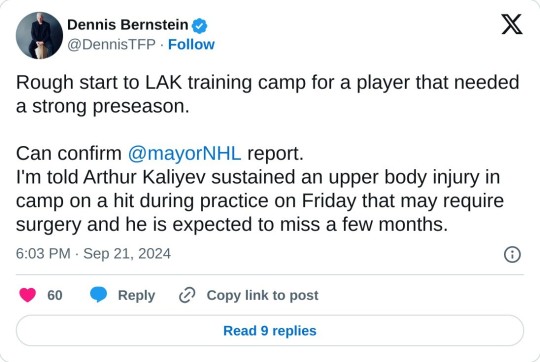Click the blue speech bubble reply icon

pos(98,295)
